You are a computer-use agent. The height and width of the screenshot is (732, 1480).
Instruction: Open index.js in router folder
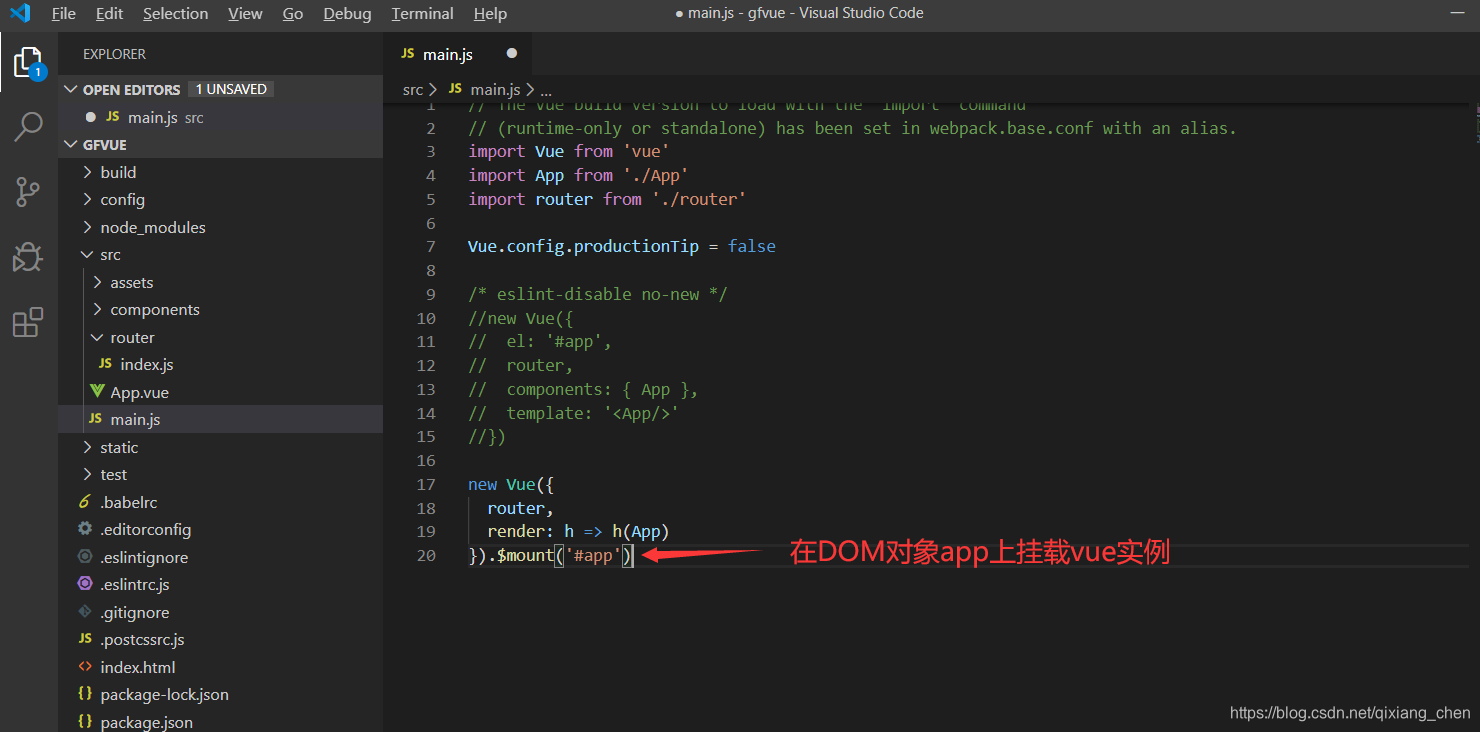(x=220, y=364)
